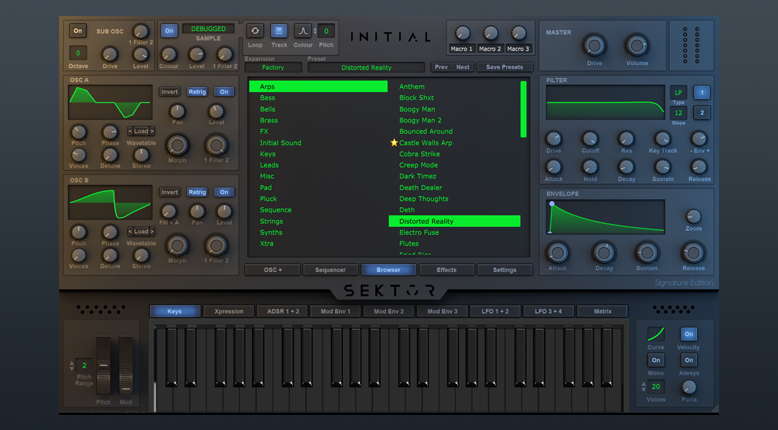Switch to the Browser tab
This screenshot has height=430, width=778.
(388, 270)
